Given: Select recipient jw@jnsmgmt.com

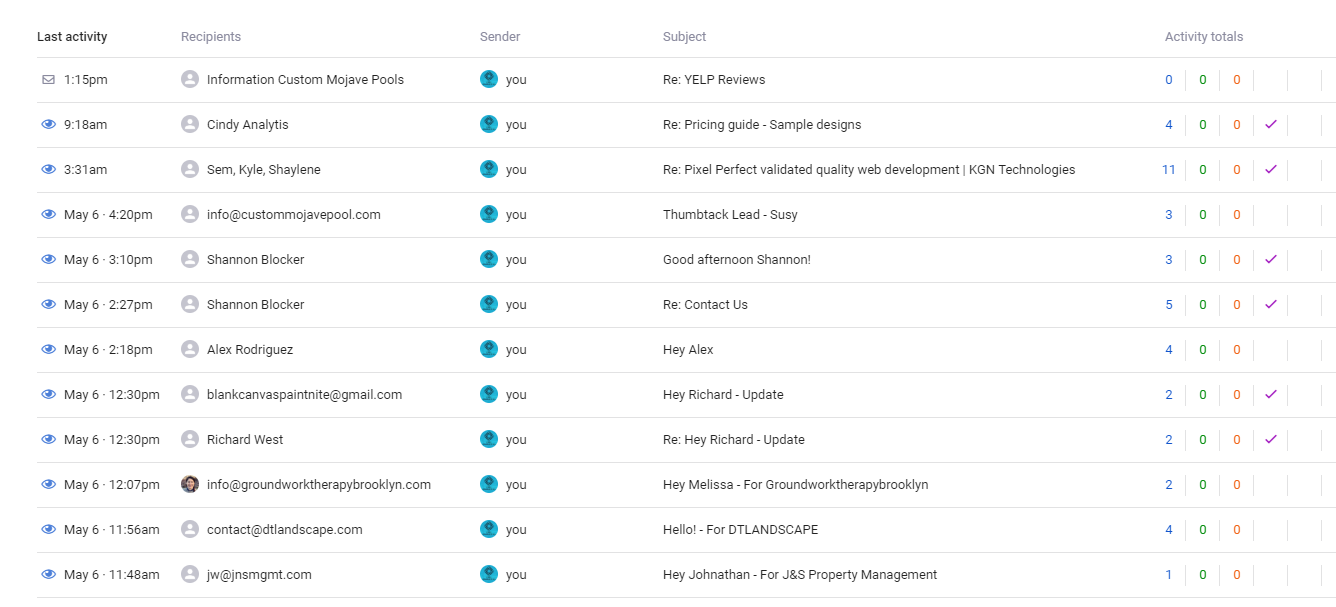Looking at the screenshot, I should pyautogui.click(x=259, y=575).
